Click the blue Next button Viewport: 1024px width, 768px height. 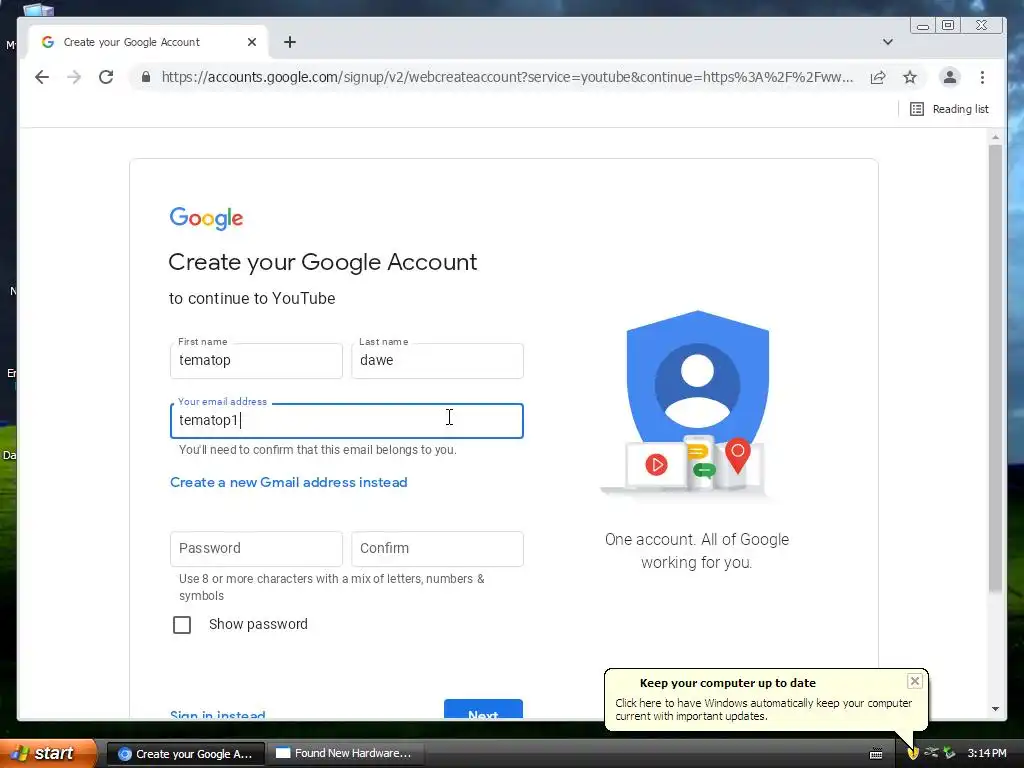tap(483, 709)
